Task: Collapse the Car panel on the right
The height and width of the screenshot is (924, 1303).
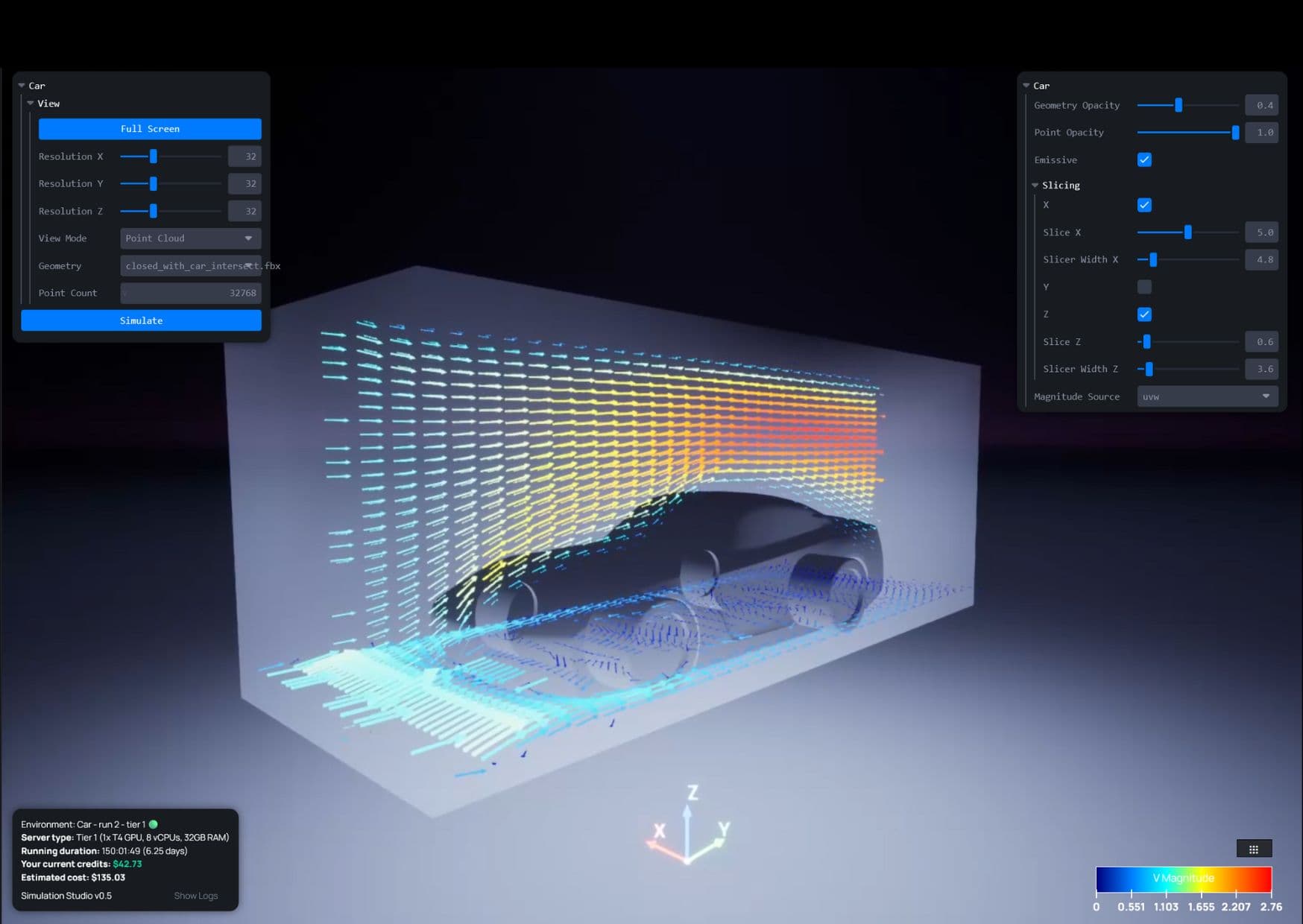Action: coord(1026,86)
